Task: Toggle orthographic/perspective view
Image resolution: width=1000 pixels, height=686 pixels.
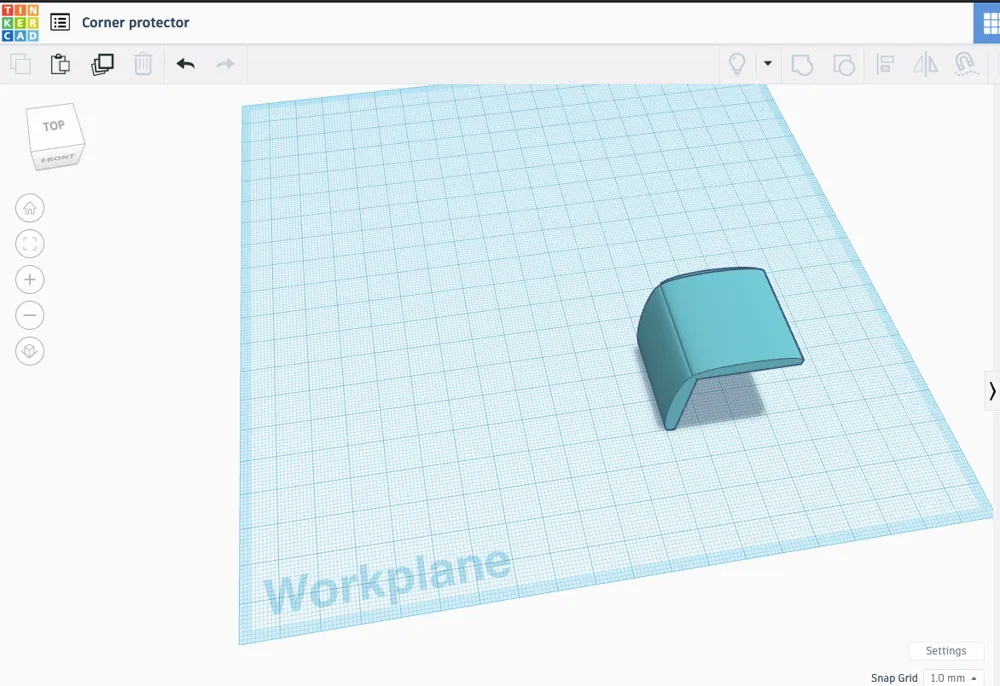Action: pyautogui.click(x=30, y=352)
